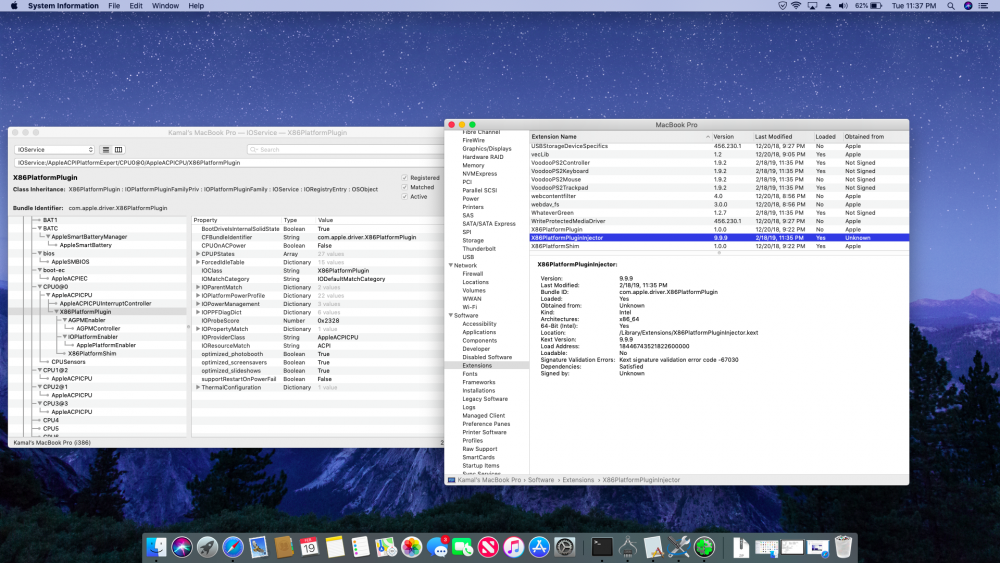Select VoodooPS2Controller extension row
This screenshot has width=1000, height=563.
[719, 163]
